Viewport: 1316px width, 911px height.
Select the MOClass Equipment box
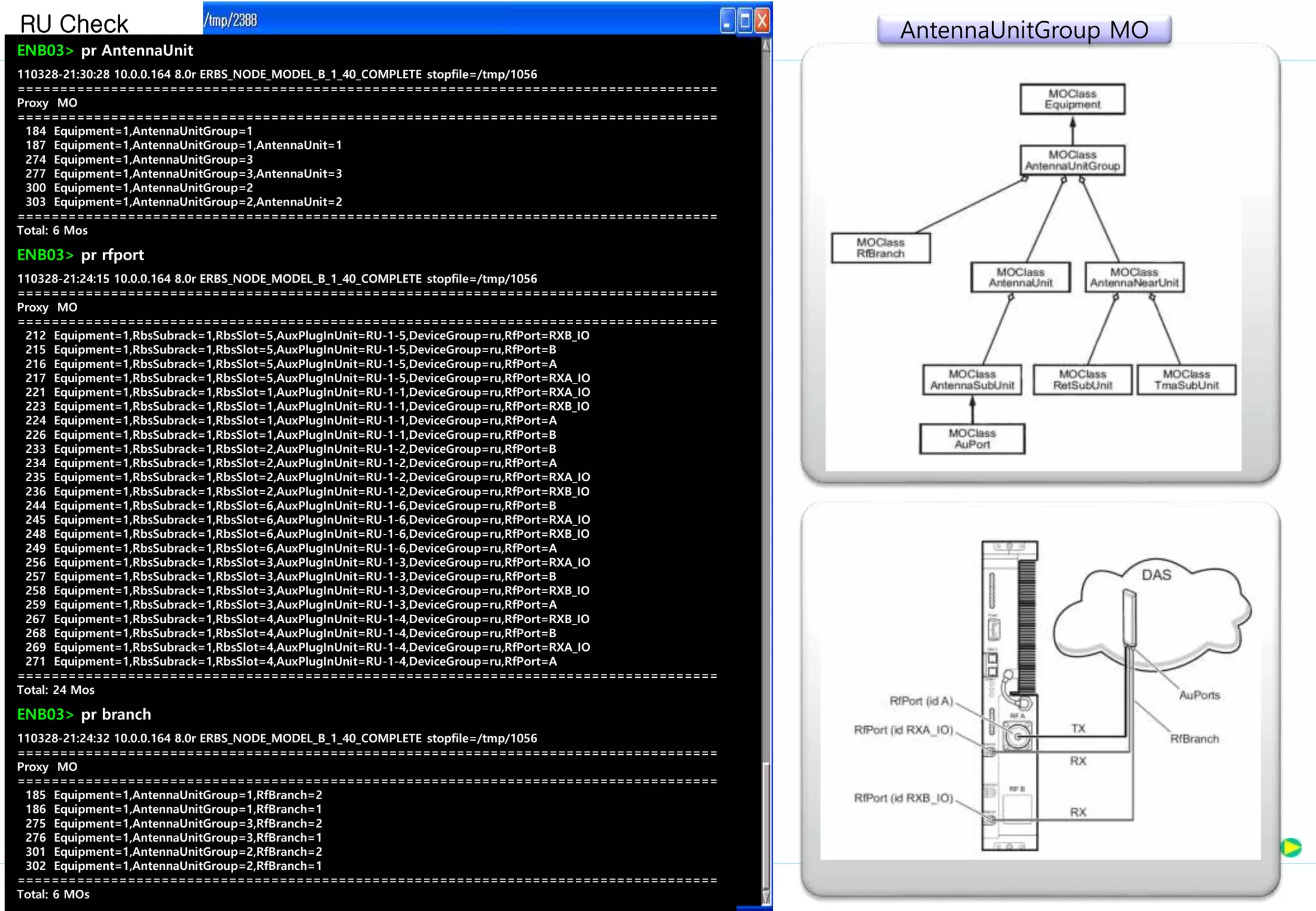[x=1072, y=99]
